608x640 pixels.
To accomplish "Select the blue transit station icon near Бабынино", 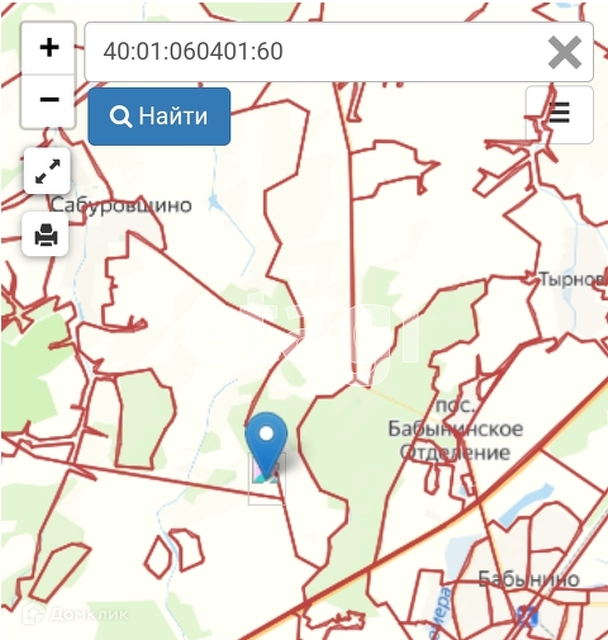I will tap(527, 616).
